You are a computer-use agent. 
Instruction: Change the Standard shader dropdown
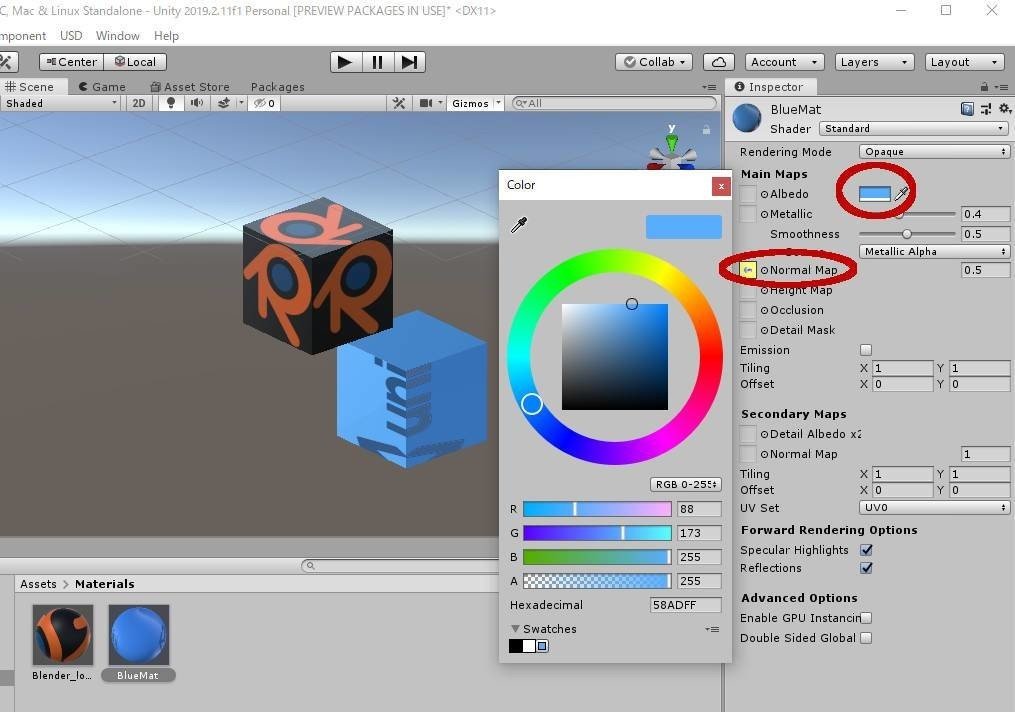(x=914, y=129)
